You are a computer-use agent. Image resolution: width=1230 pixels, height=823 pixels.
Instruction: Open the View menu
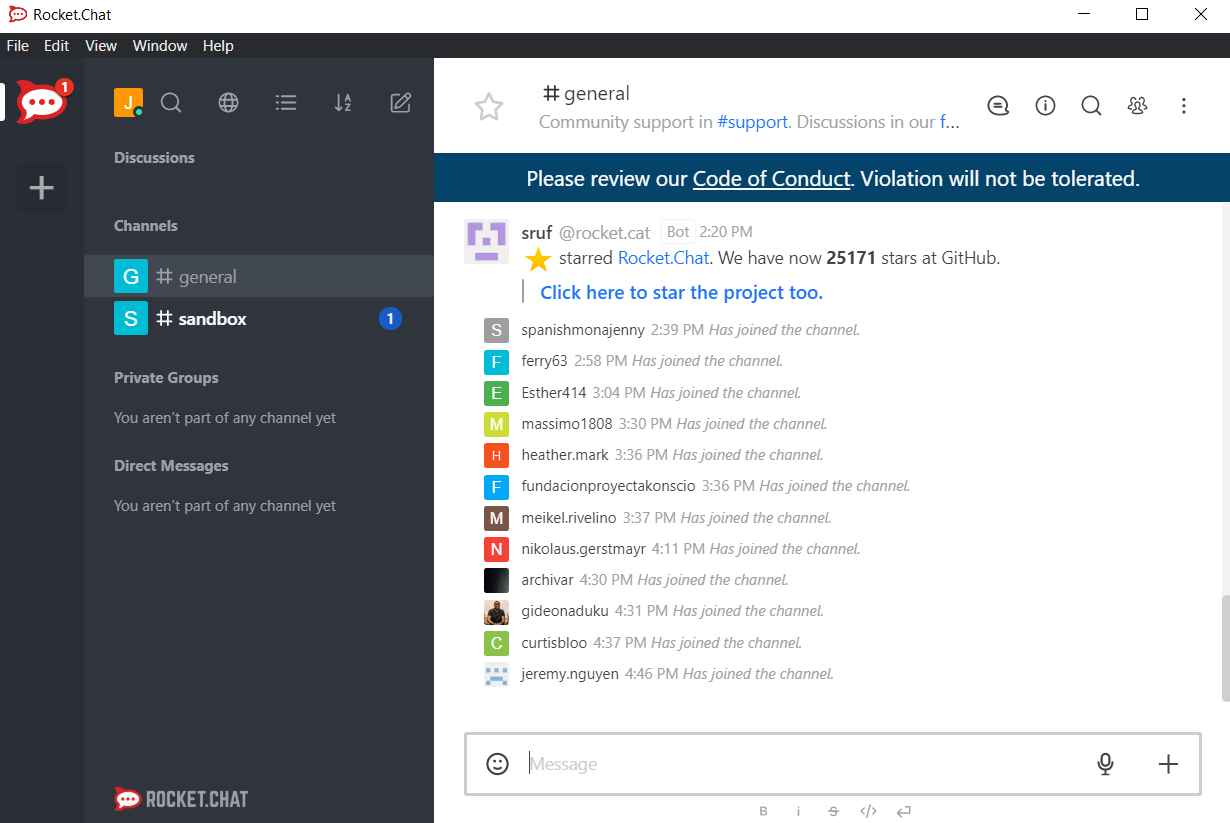101,46
